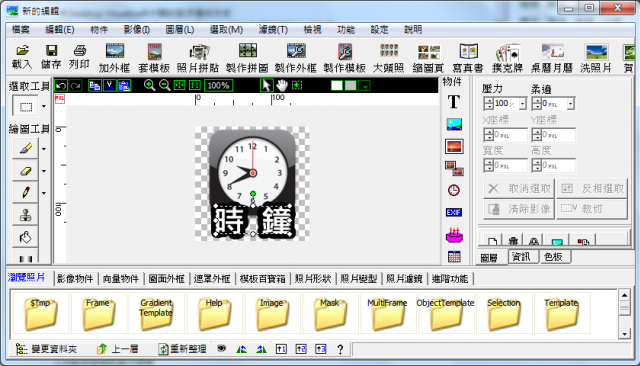Viewport: 640px width, 366px height.
Task: Open the 縮圖頁 thumbnail page tool
Action: coord(428,57)
